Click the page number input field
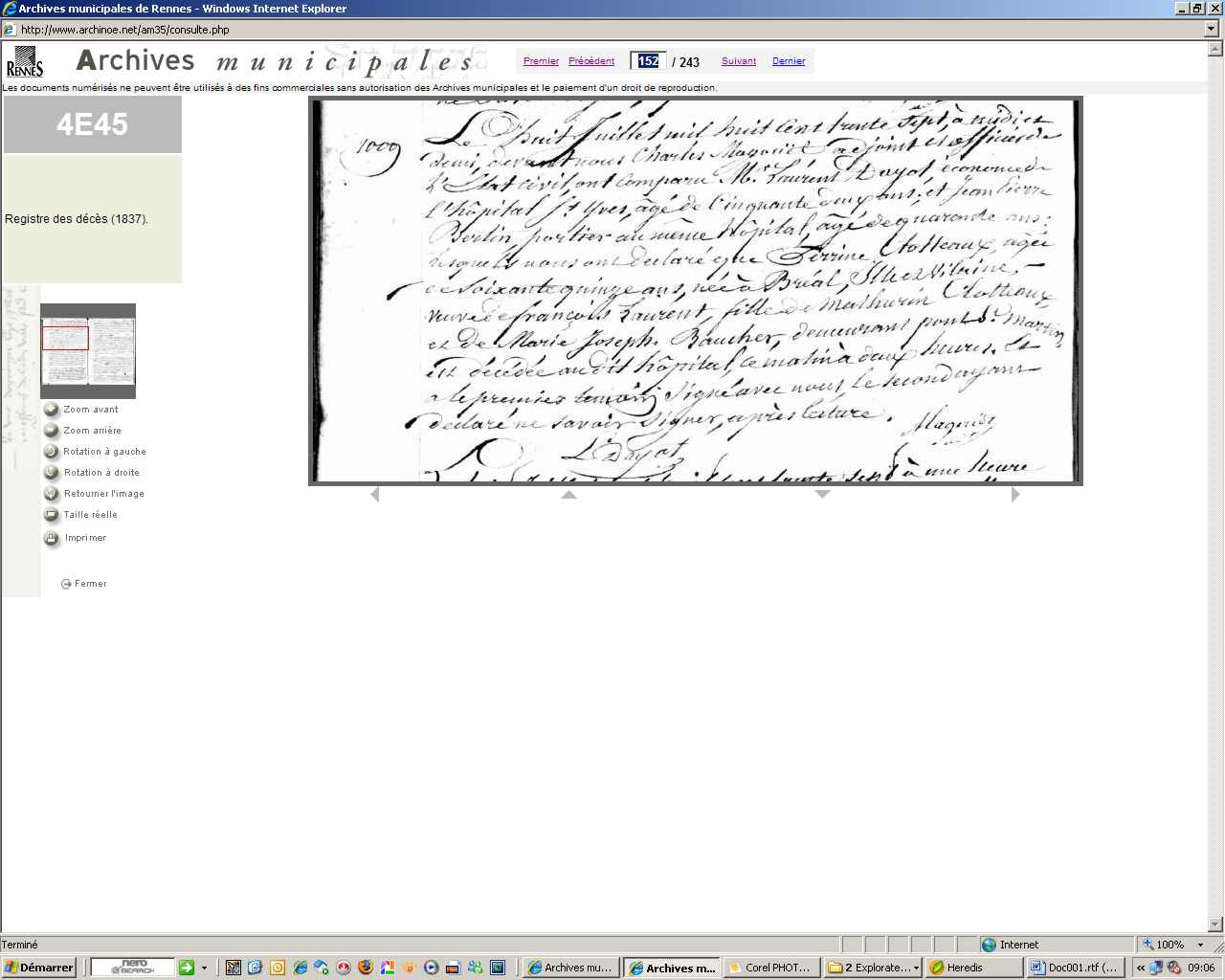The width and height of the screenshot is (1225, 980). tap(649, 61)
